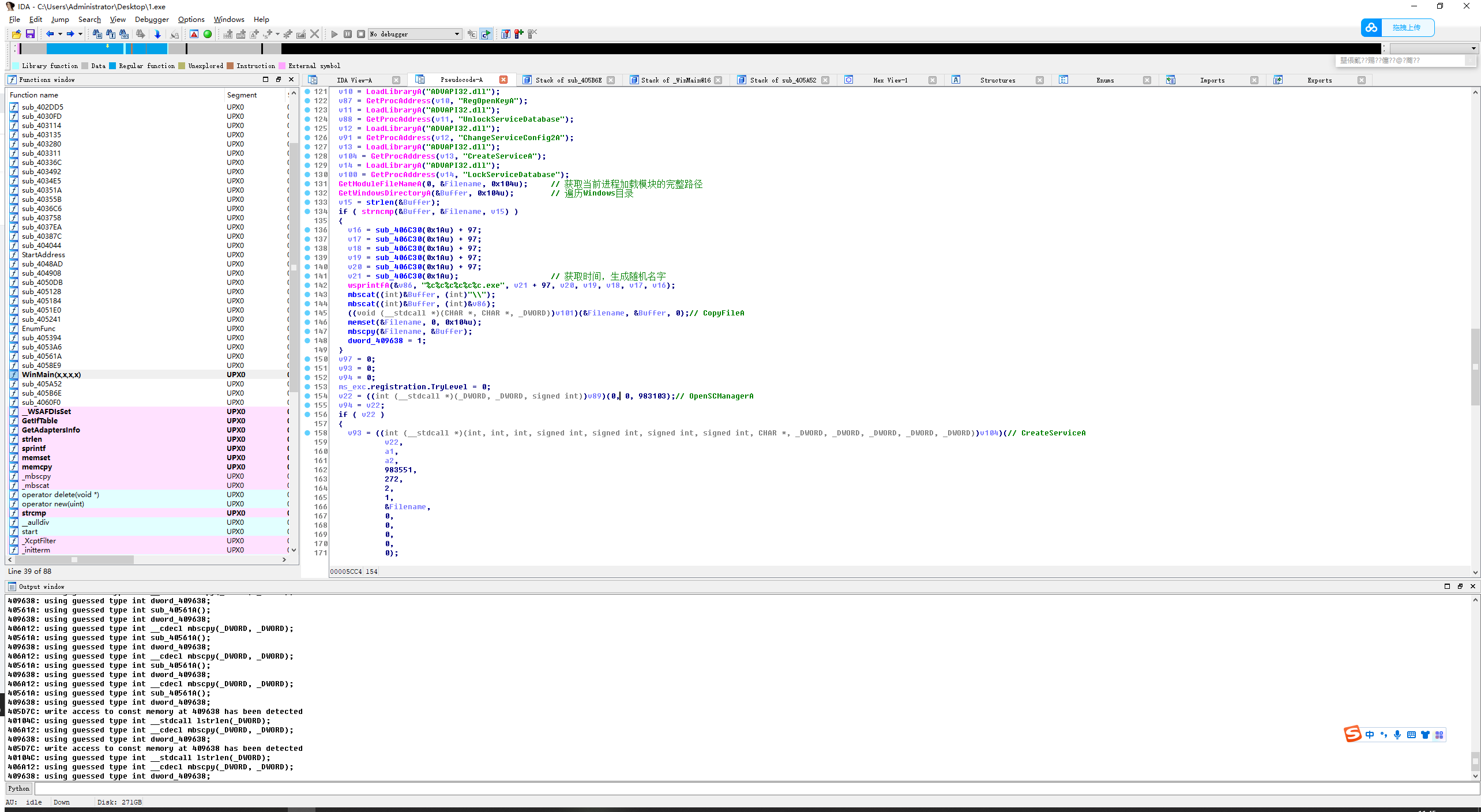Click the Jump back blue arrow
Image resolution: width=1481 pixels, height=812 pixels.
pyautogui.click(x=50, y=34)
